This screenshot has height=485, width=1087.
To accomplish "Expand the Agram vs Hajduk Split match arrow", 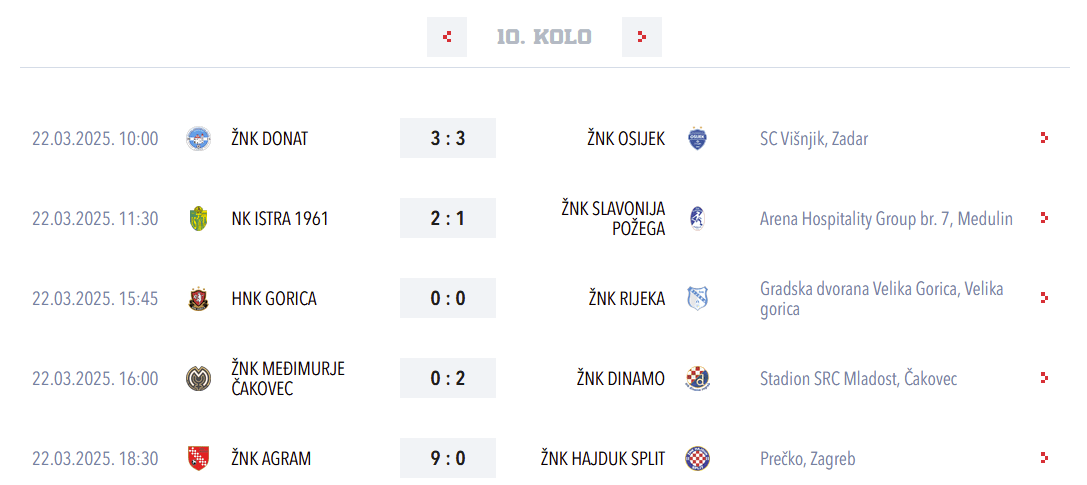I will [1044, 458].
